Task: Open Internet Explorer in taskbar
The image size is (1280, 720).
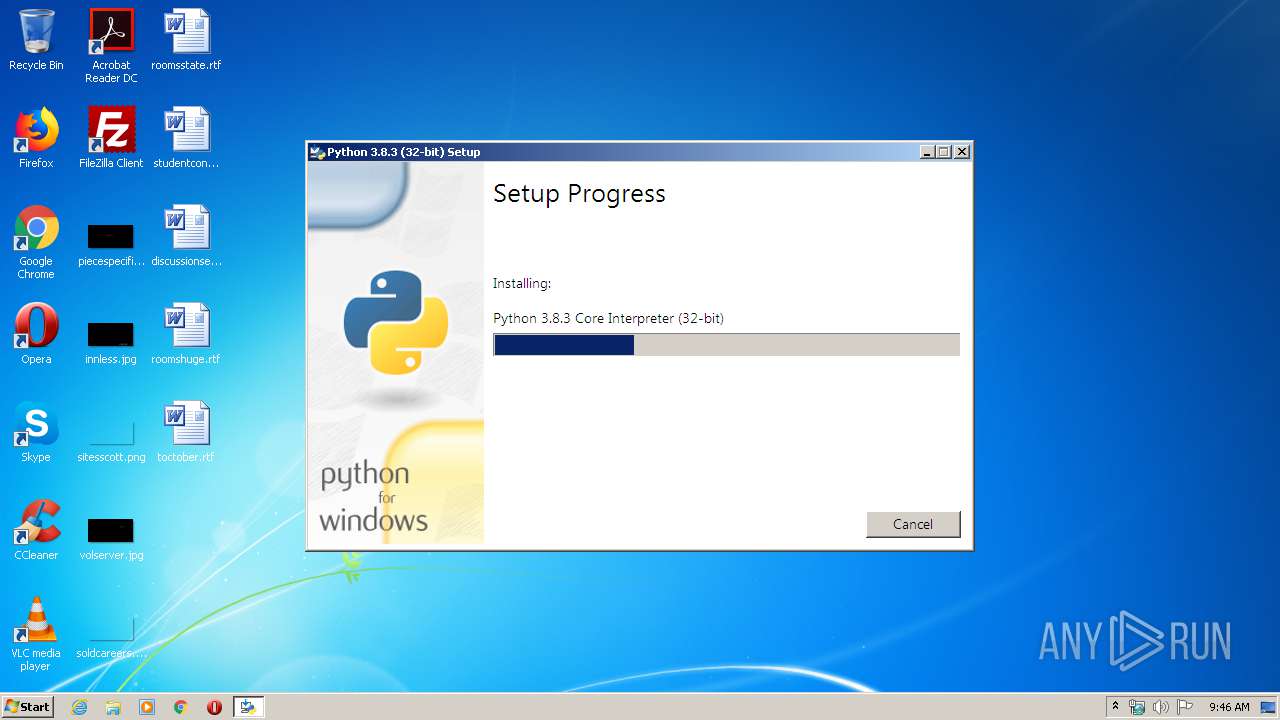Action: 79,707
